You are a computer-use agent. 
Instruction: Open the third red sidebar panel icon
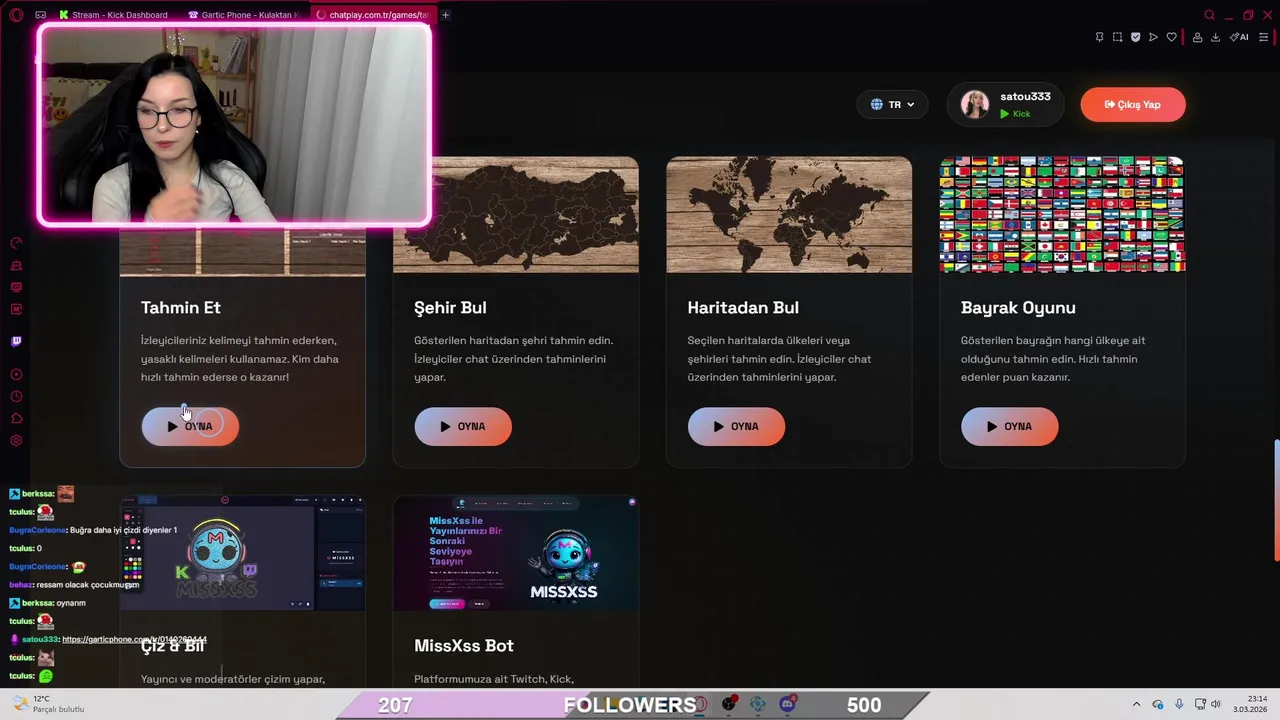point(16,288)
